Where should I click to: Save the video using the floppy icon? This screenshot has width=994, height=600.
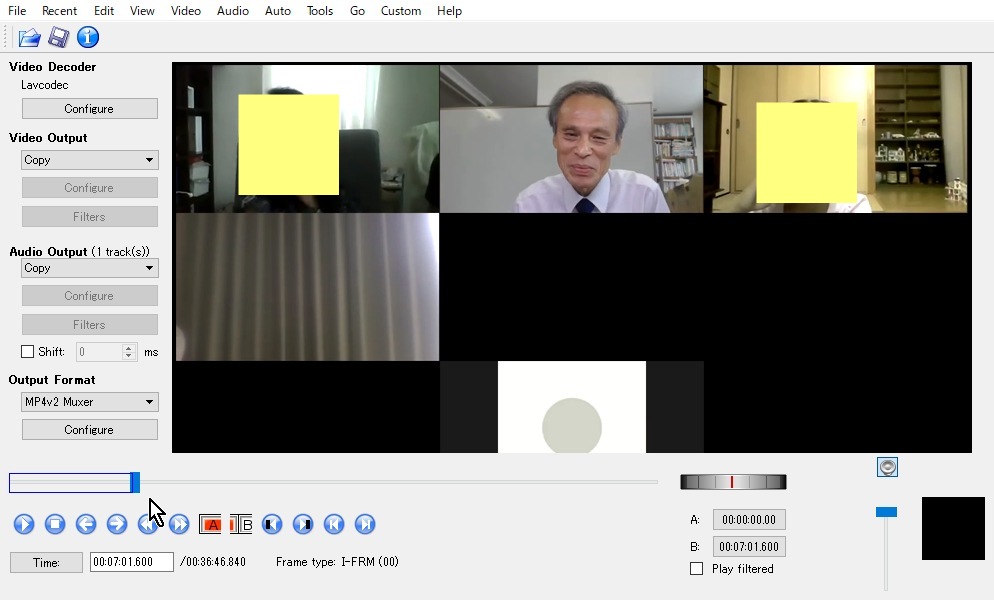click(58, 37)
